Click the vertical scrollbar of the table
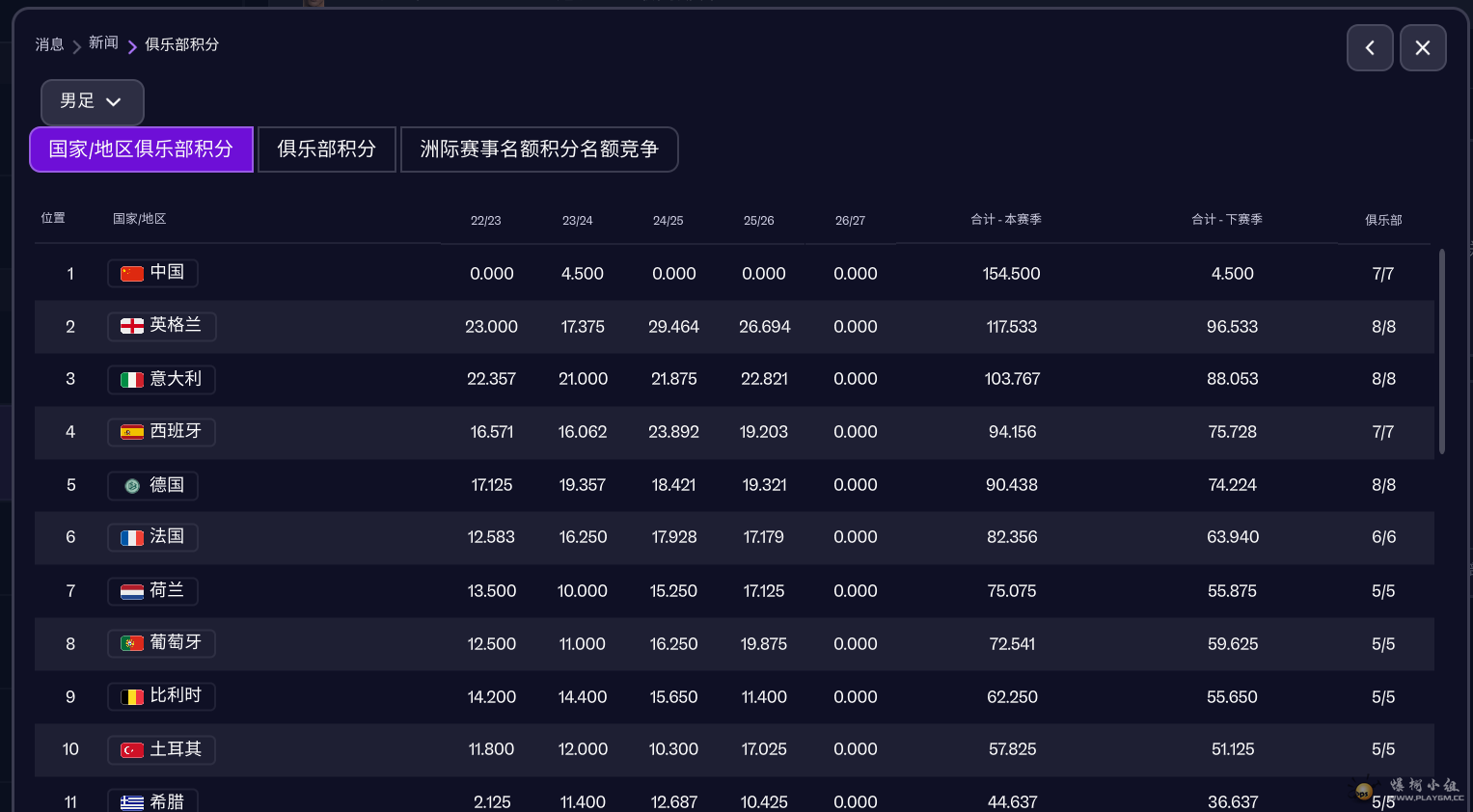The width and height of the screenshot is (1473, 812). 1442,351
